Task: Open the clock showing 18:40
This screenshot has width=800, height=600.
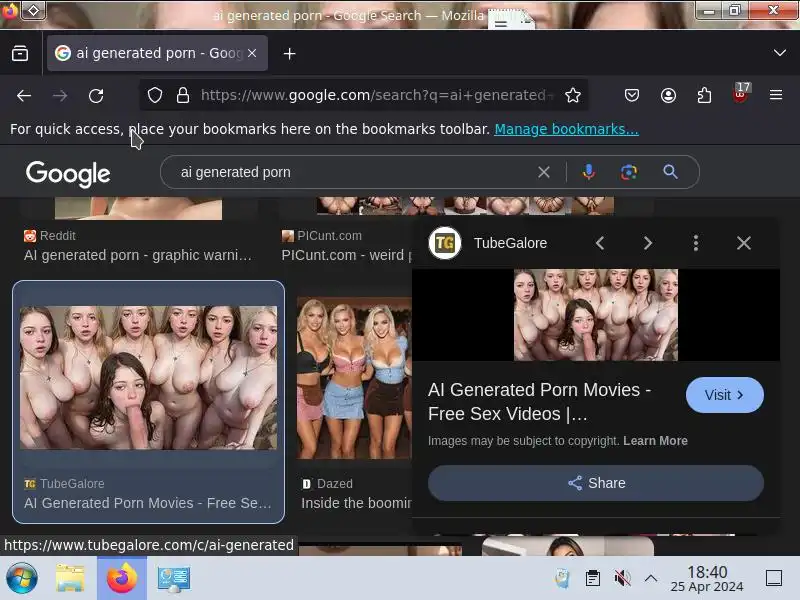Action: pyautogui.click(x=707, y=579)
